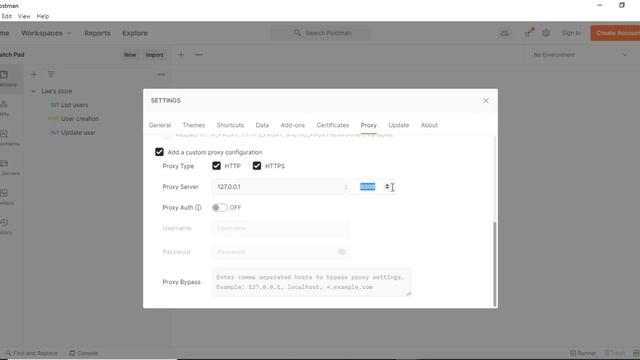640x360 pixels.
Task: Open the Trash in status bar
Action: (x=614, y=353)
